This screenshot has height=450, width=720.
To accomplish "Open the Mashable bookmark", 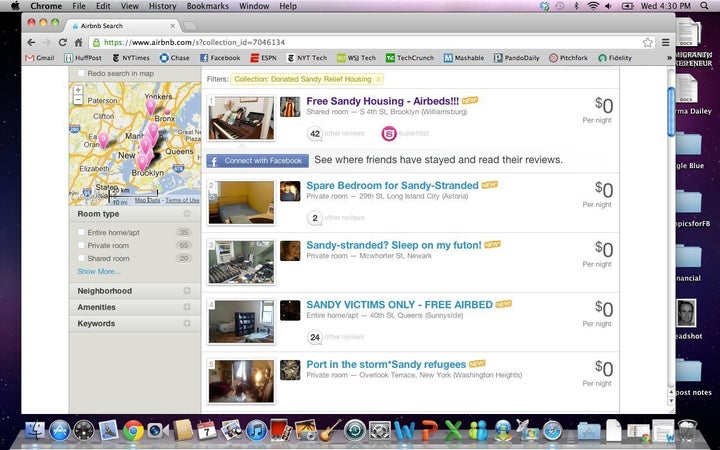I will click(x=464, y=58).
